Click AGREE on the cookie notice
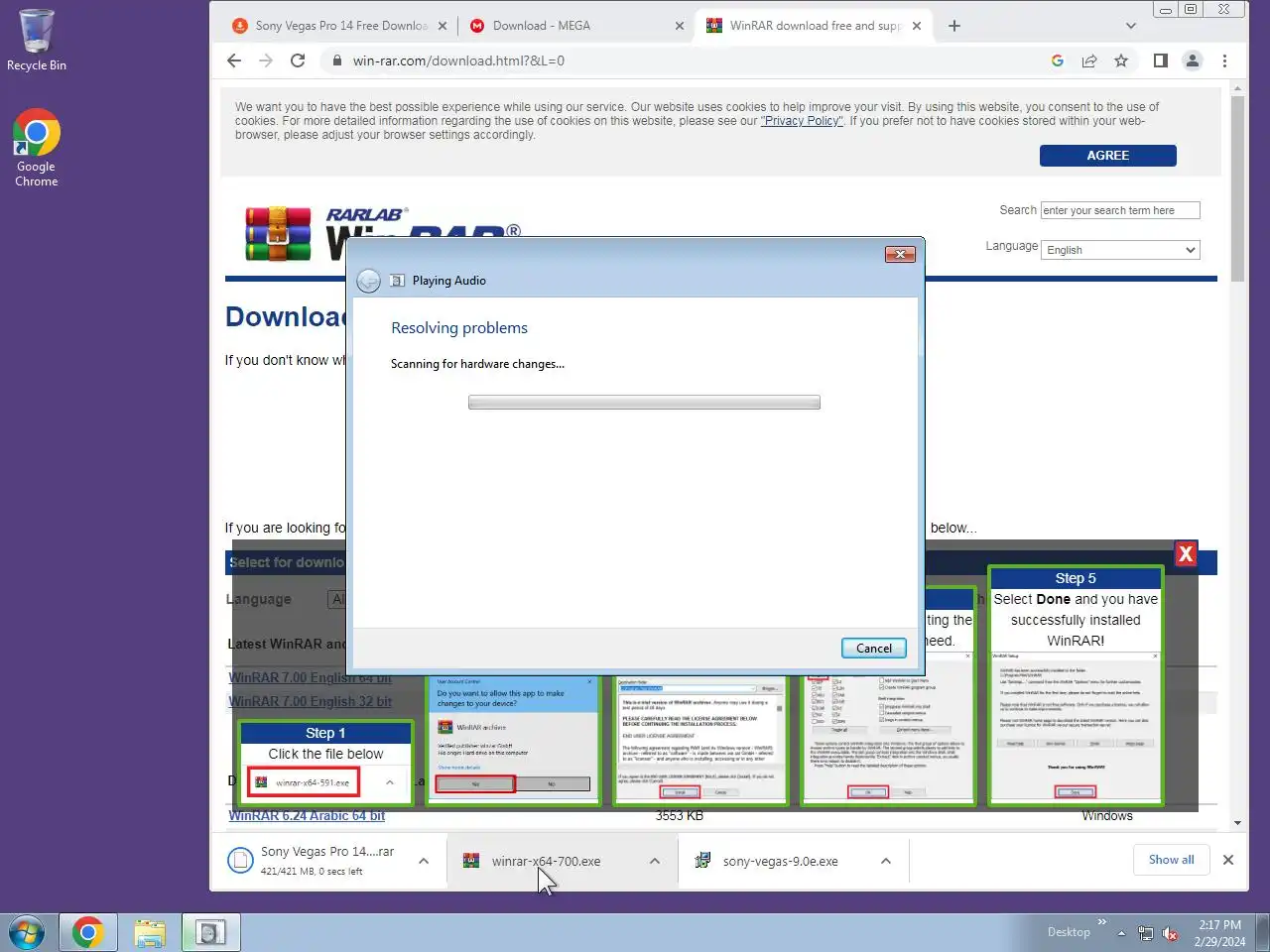 pyautogui.click(x=1108, y=156)
